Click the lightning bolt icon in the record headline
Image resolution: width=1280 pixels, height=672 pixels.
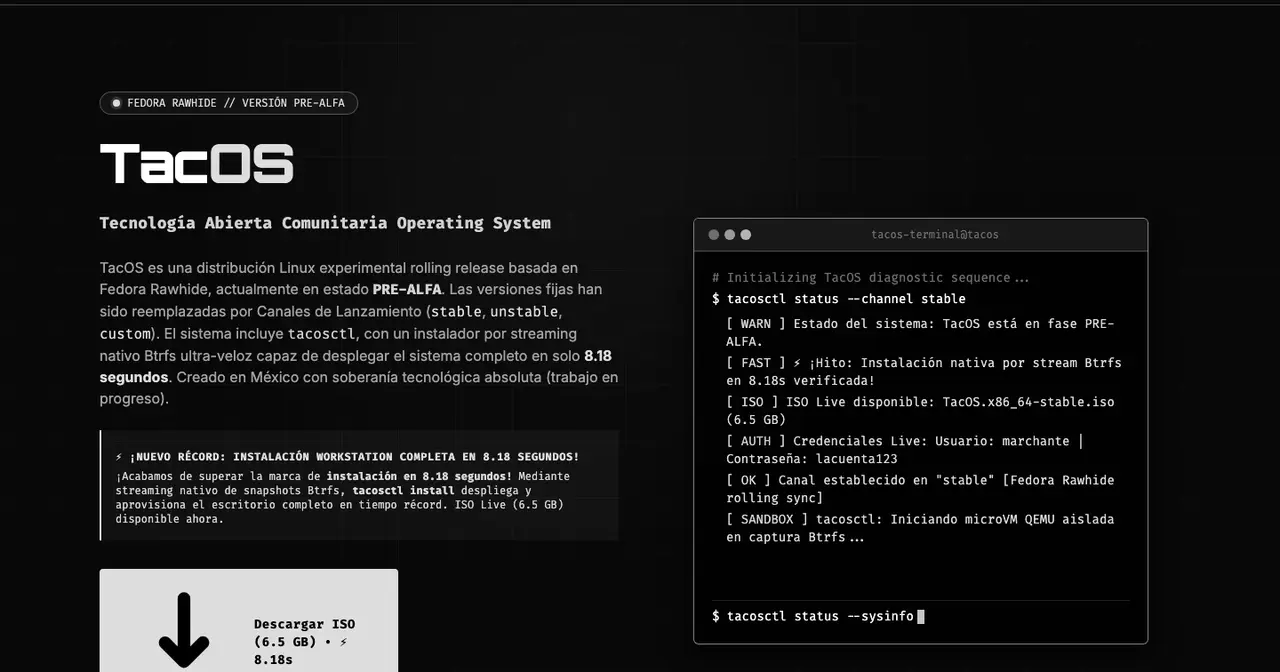pyautogui.click(x=120, y=456)
